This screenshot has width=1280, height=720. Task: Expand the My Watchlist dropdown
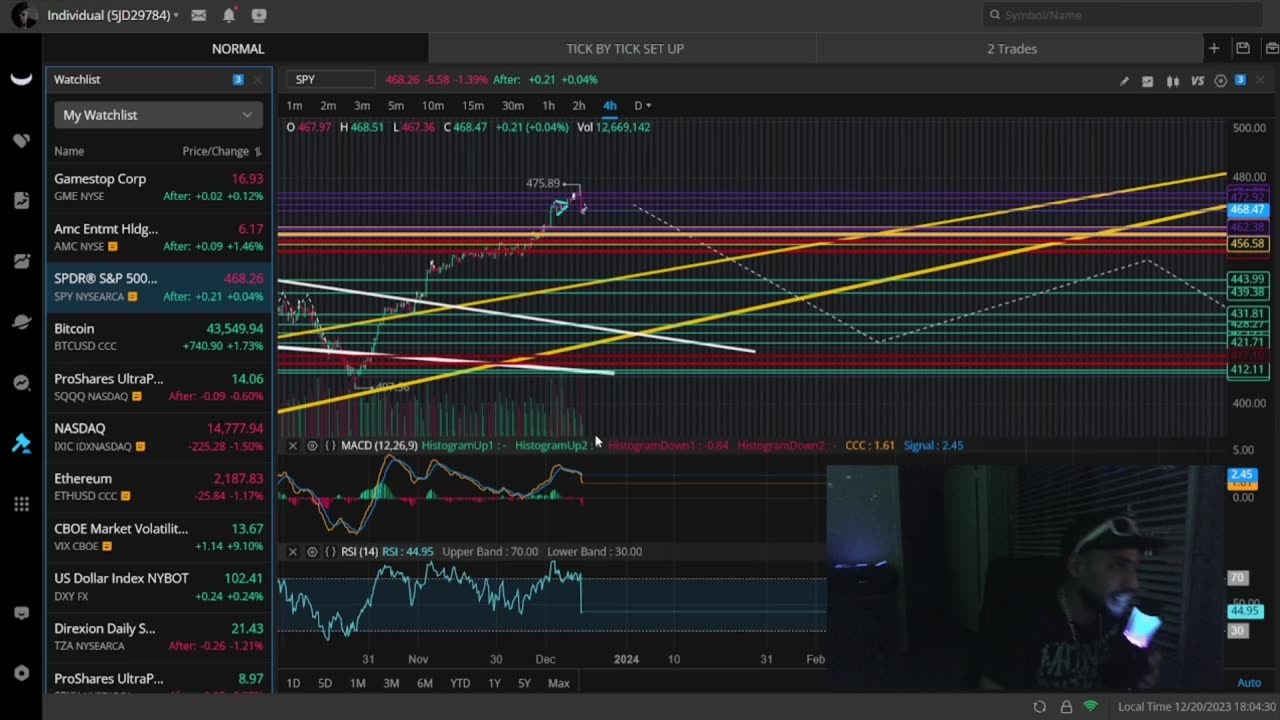click(158, 115)
